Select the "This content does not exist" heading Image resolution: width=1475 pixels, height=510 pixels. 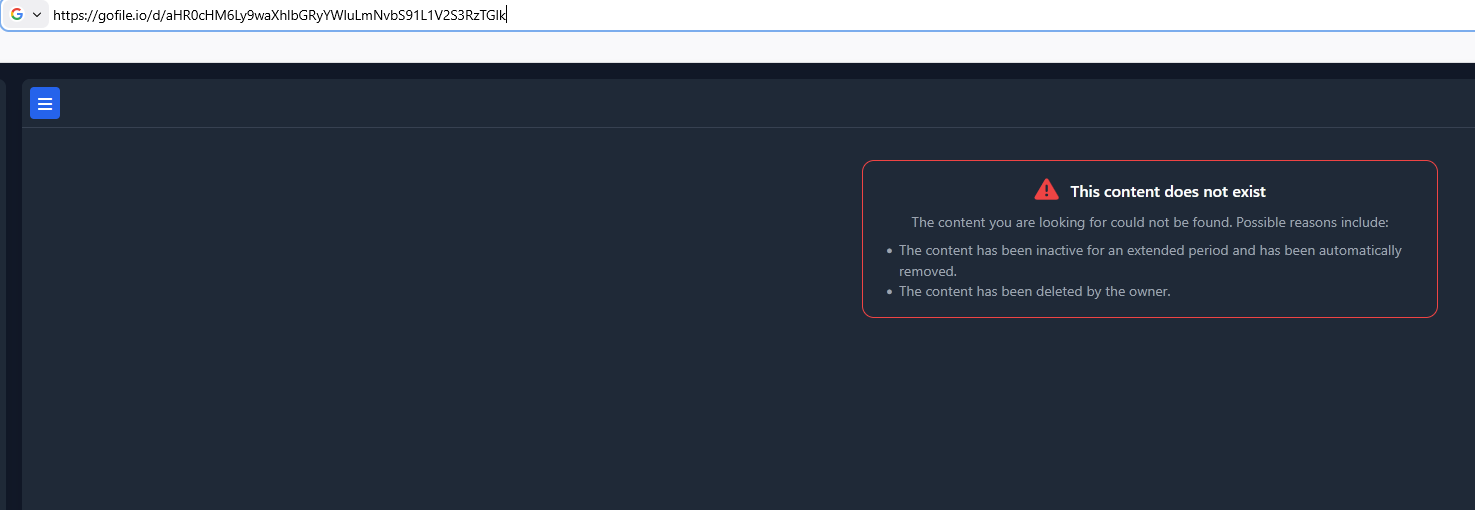coord(1168,191)
